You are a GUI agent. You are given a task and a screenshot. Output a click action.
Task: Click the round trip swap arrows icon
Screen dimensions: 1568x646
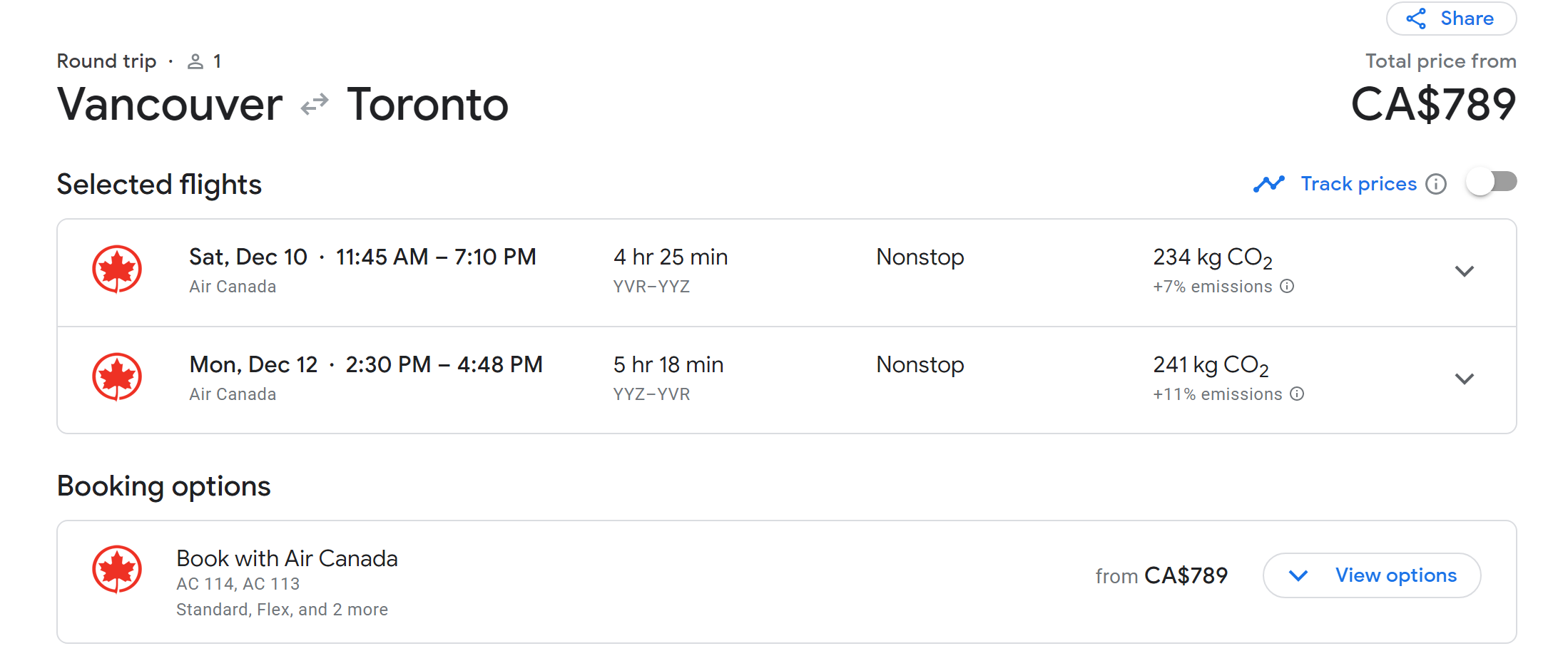coord(315,105)
